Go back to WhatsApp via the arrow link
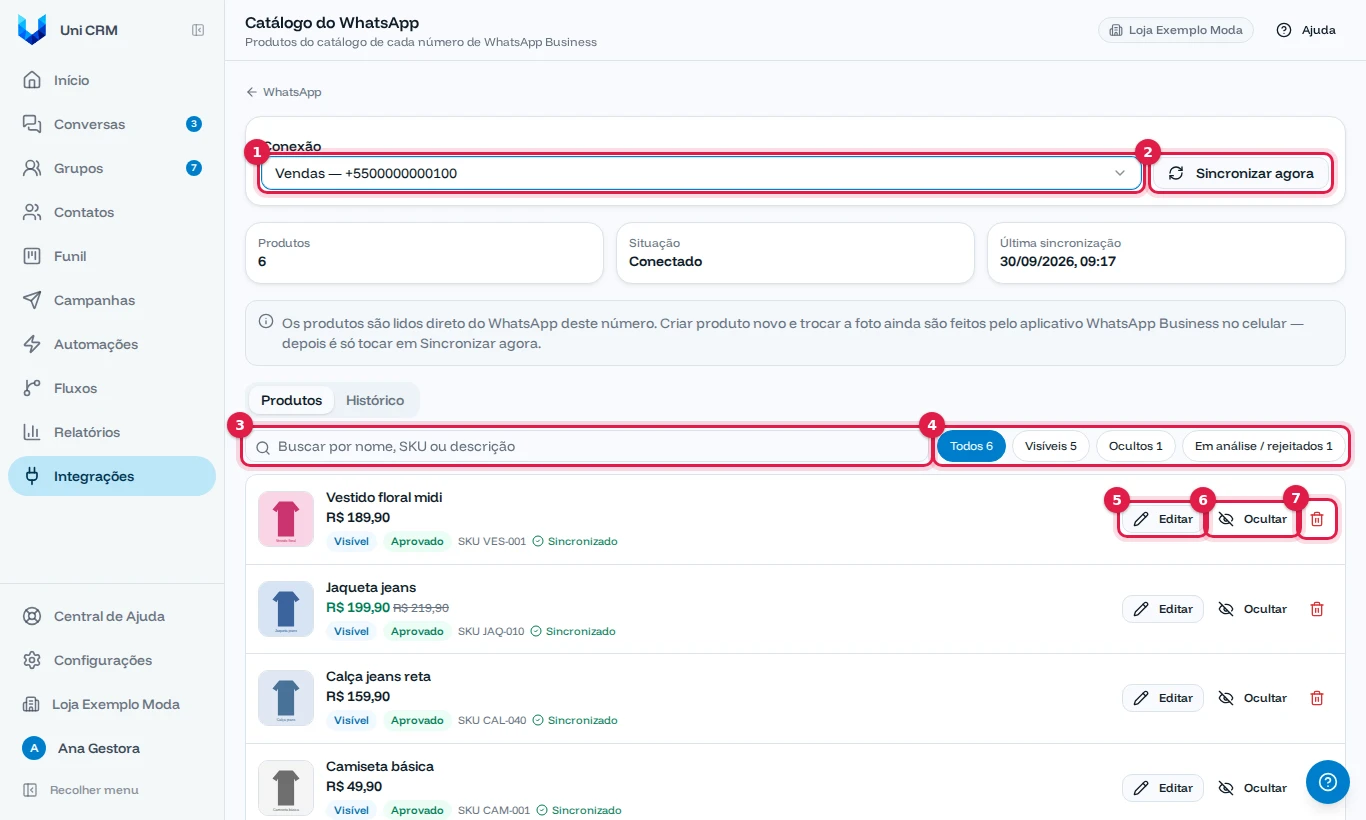The image size is (1366, 820). pyautogui.click(x=284, y=92)
